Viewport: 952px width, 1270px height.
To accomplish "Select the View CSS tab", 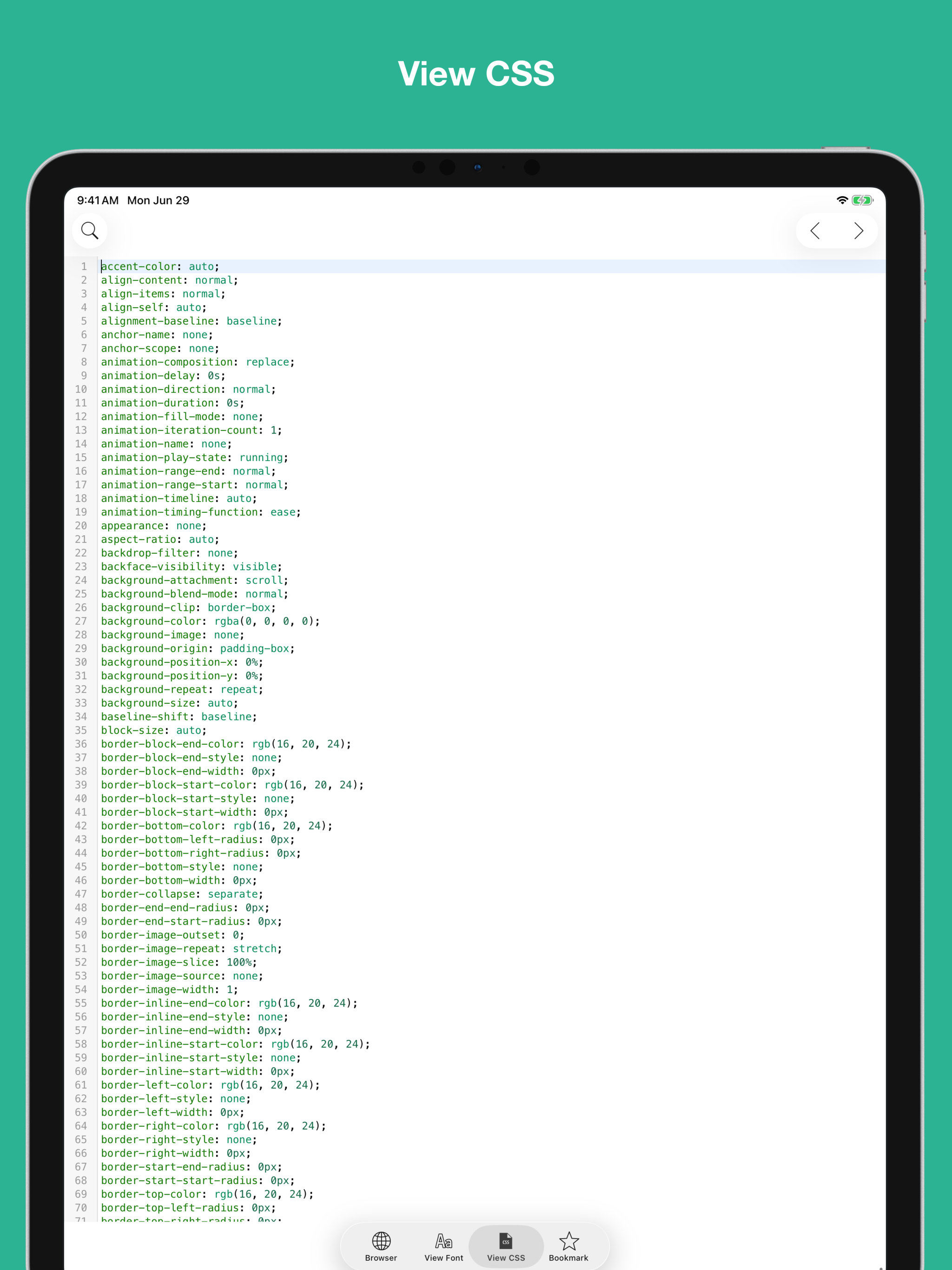I will point(506,1246).
